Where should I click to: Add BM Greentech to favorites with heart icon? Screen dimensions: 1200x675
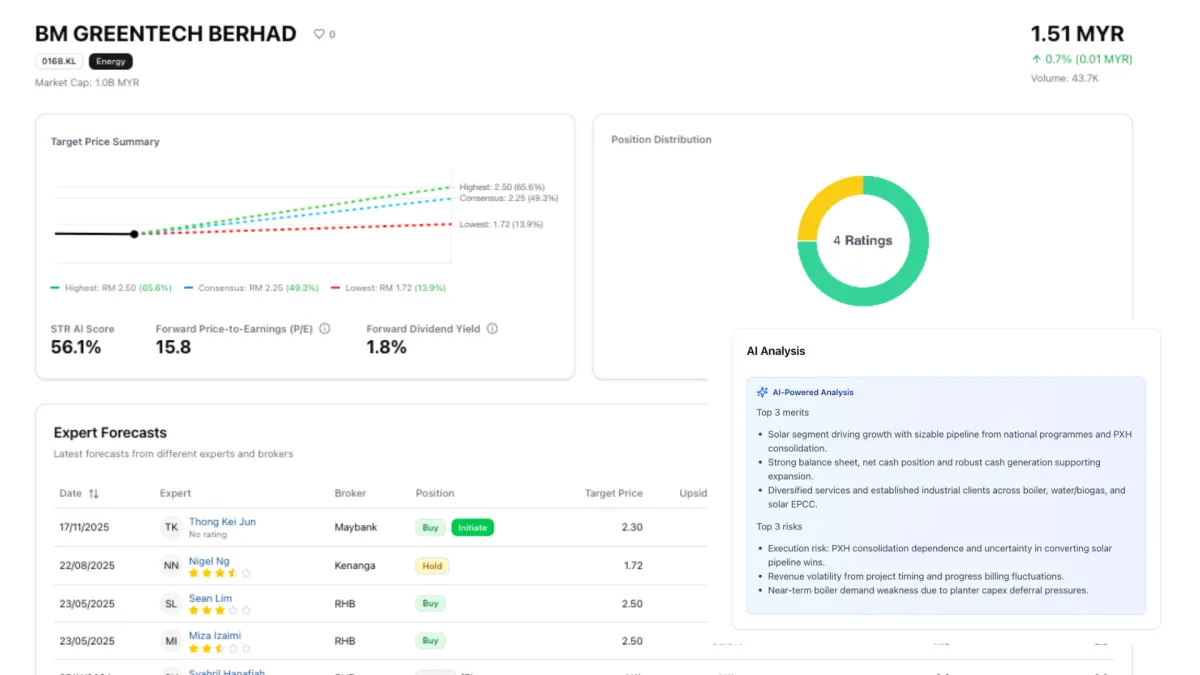click(x=319, y=34)
